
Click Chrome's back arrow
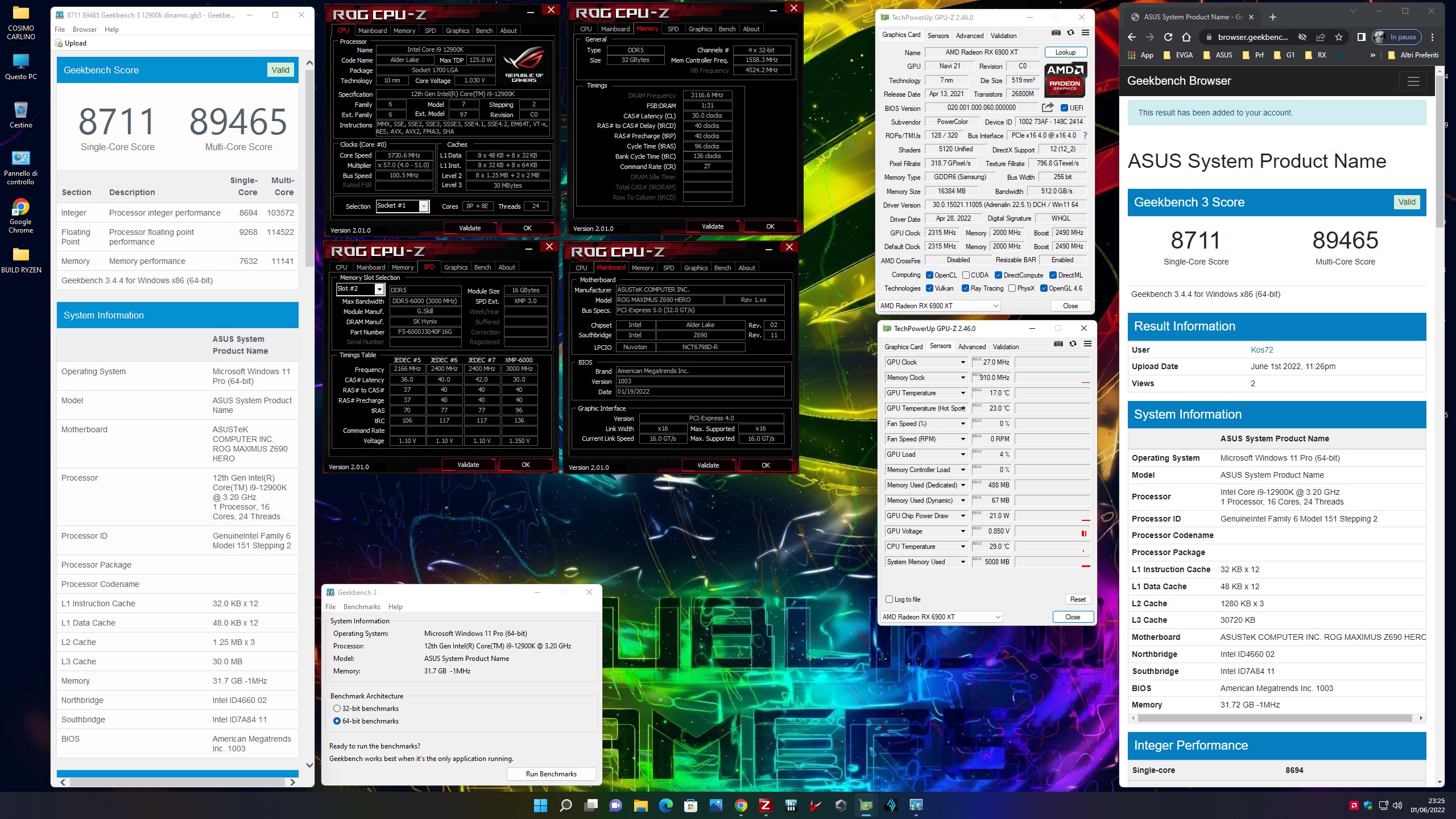tap(1132, 37)
